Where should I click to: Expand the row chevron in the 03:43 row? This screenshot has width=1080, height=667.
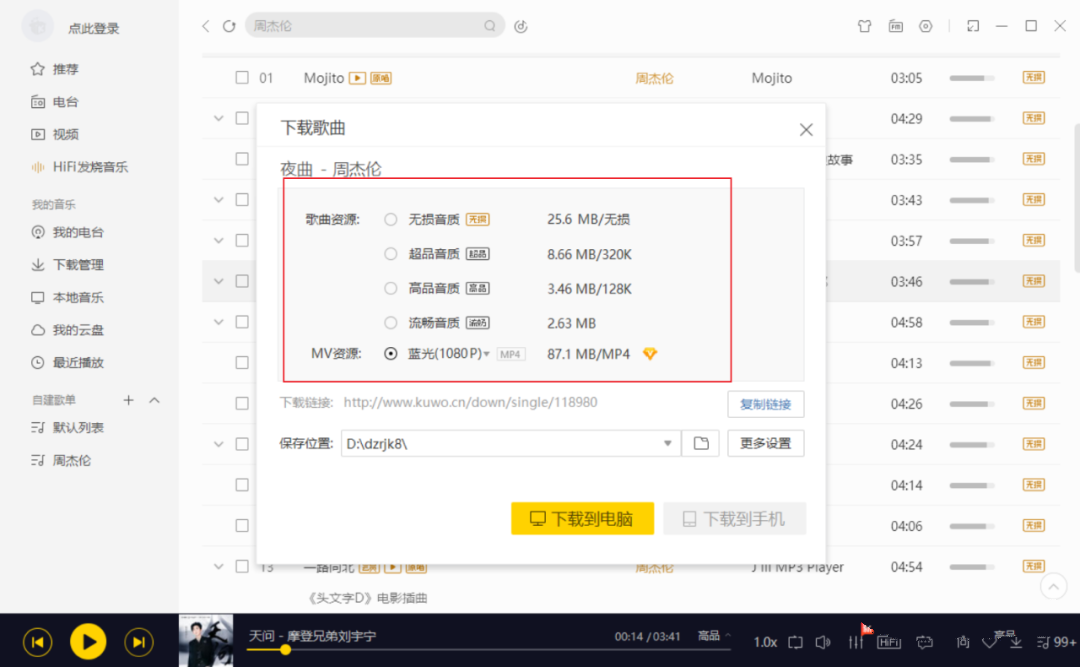[x=218, y=200]
